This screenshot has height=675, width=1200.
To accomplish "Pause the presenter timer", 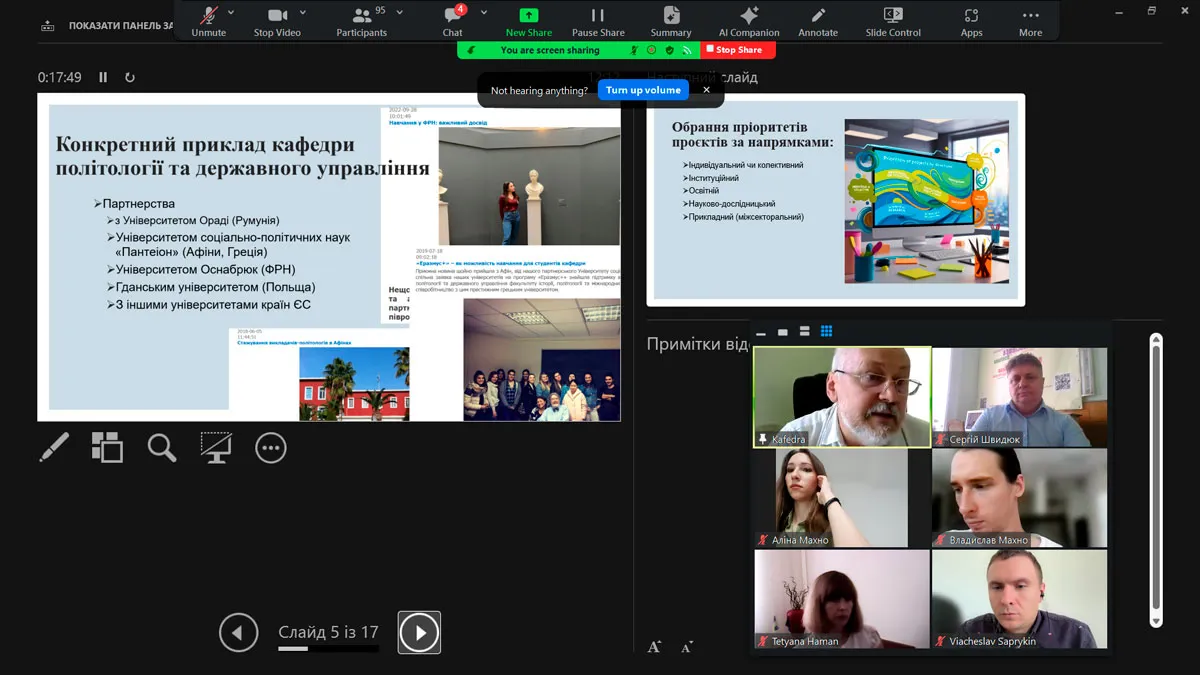I will (x=103, y=77).
